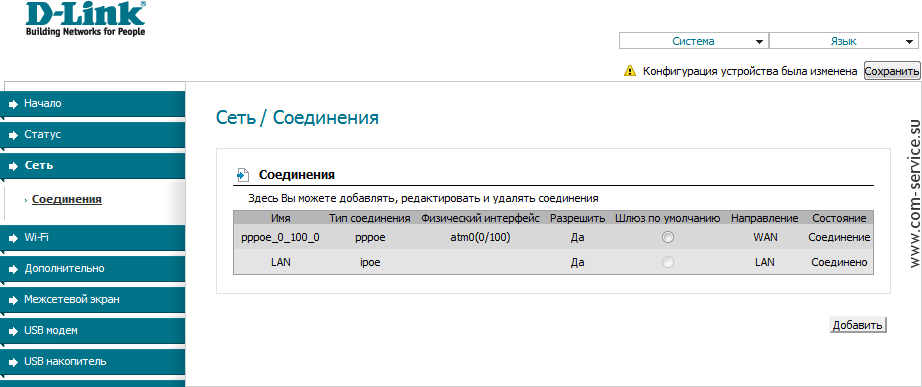
Task: Select default gateway radio for LAN row
Action: (x=668, y=263)
